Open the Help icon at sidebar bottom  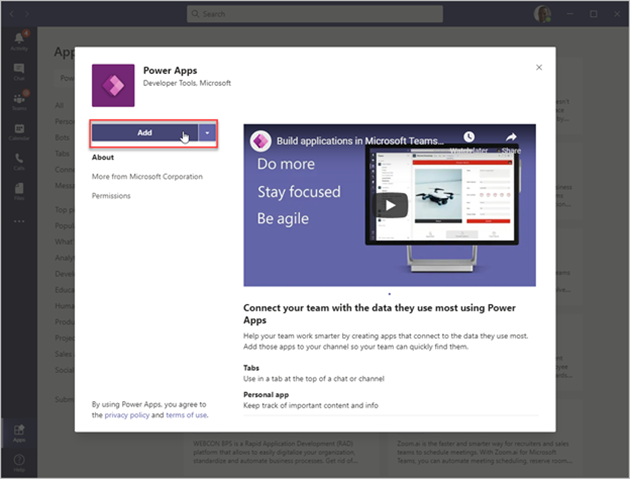point(19,461)
